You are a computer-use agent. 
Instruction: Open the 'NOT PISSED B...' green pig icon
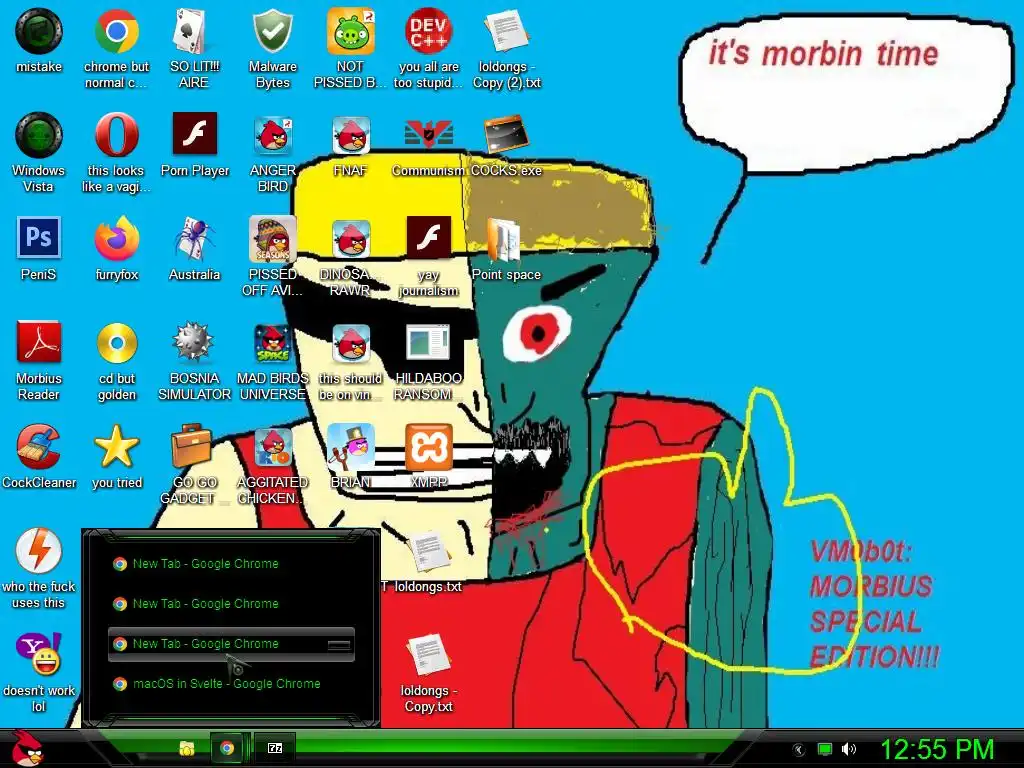350,31
